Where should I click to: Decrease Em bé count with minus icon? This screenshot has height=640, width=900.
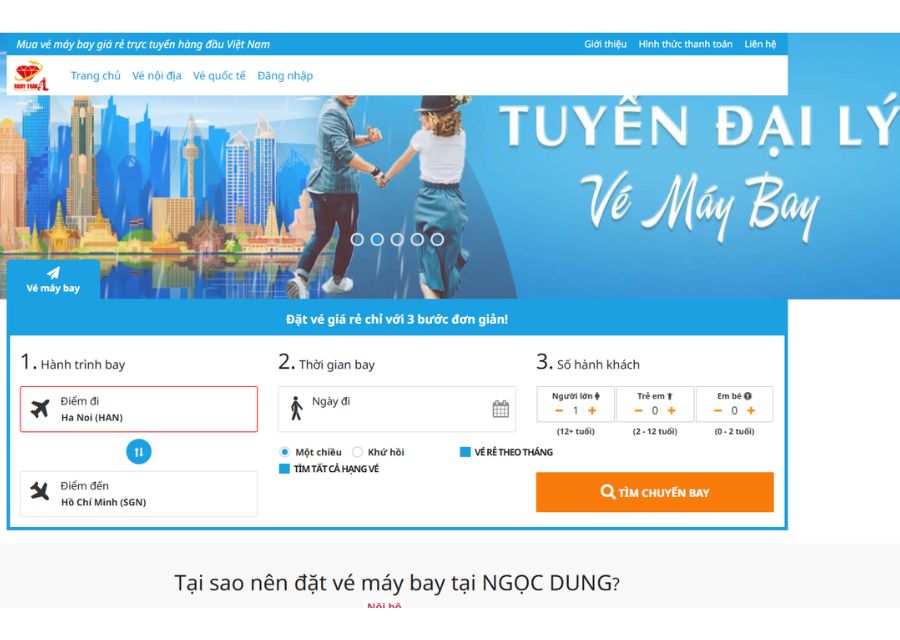pyautogui.click(x=717, y=410)
